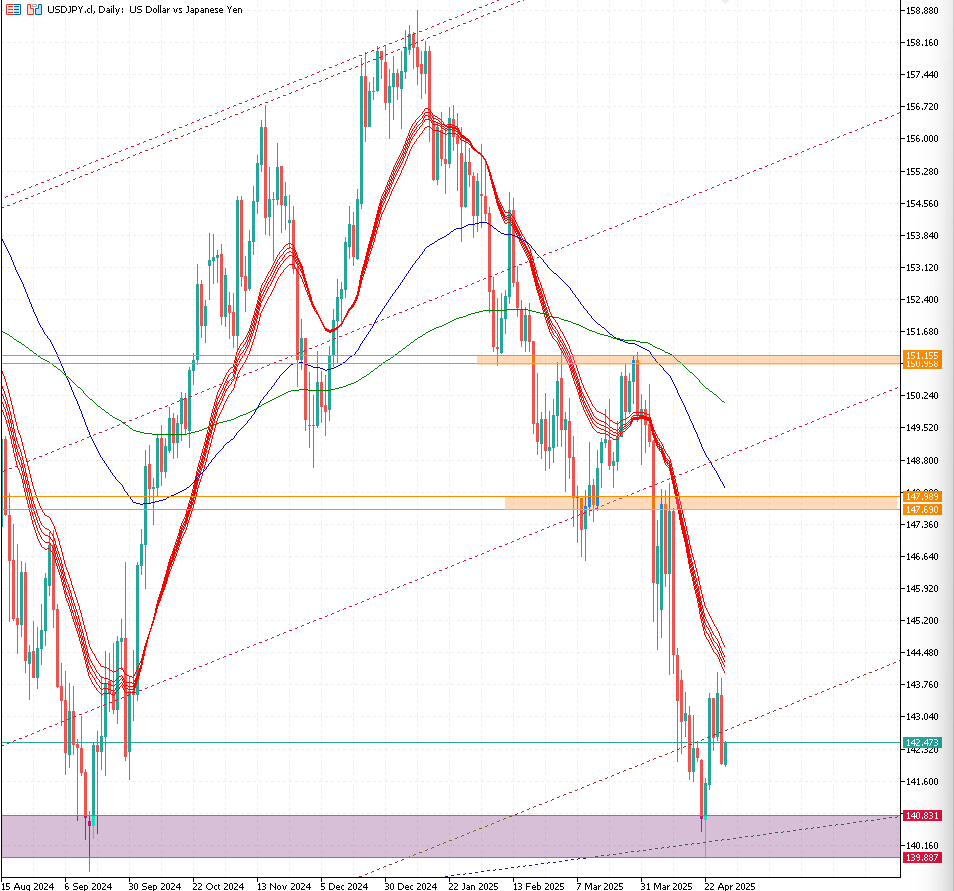Click the 5 Dec 2024 date label
The height and width of the screenshot is (891, 954).
click(344, 886)
